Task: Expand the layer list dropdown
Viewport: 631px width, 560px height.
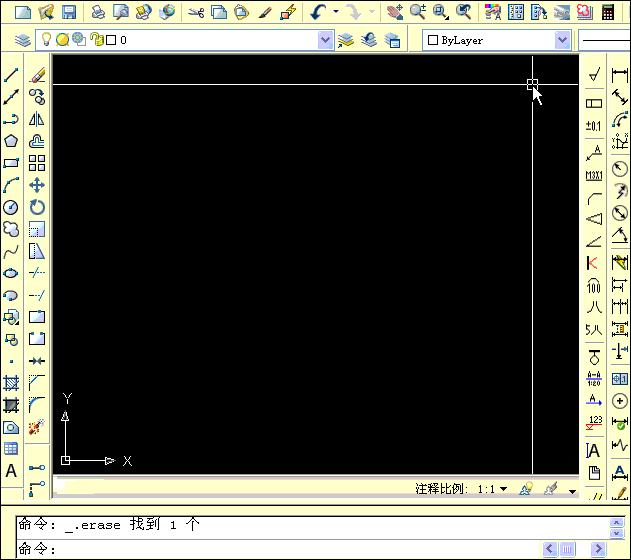Action: (x=325, y=40)
